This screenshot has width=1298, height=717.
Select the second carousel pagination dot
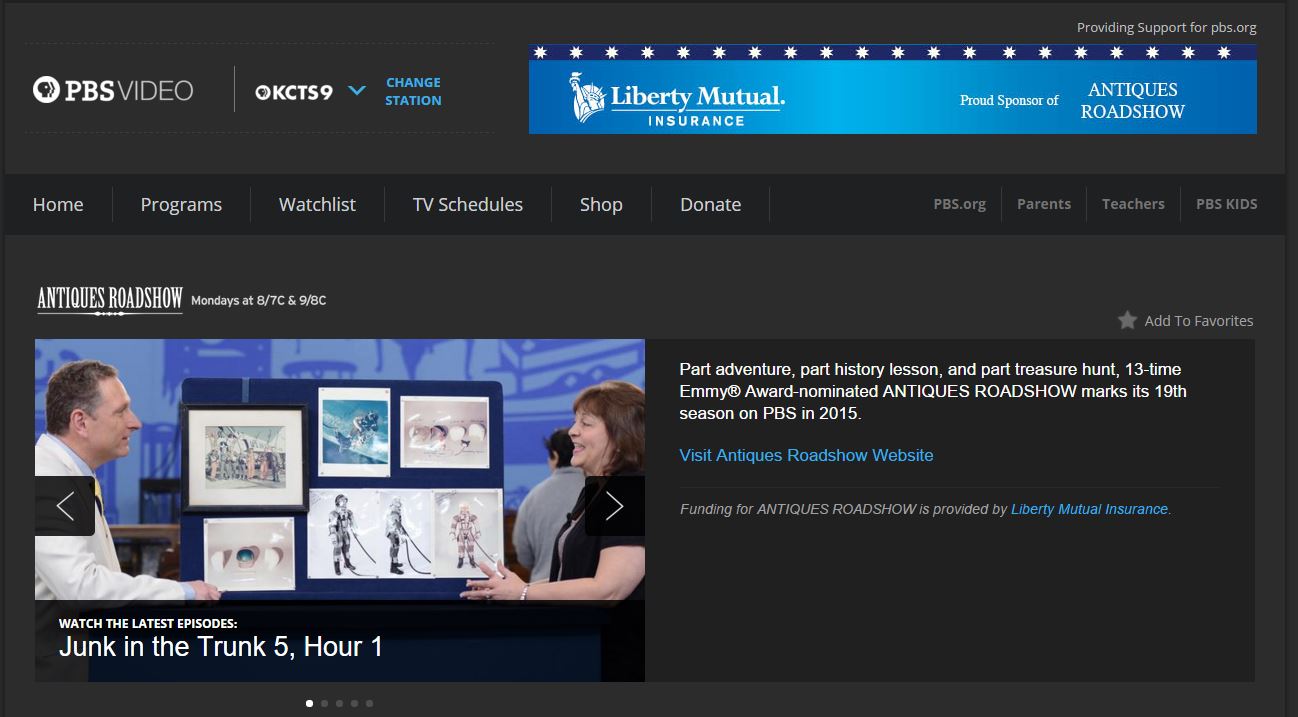[x=324, y=703]
